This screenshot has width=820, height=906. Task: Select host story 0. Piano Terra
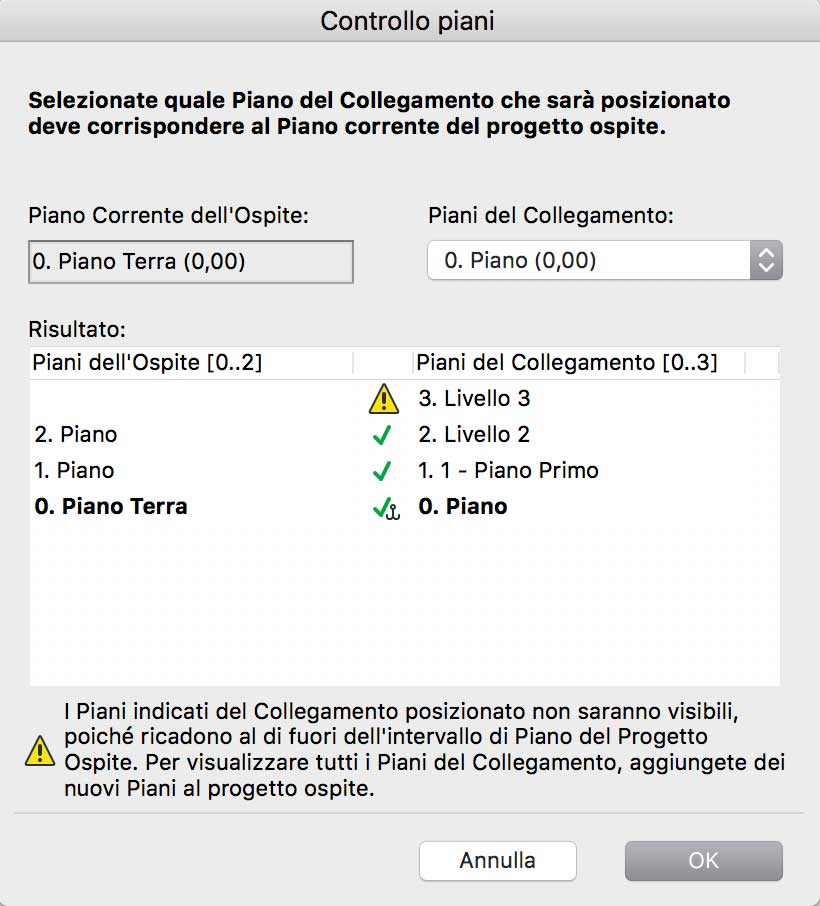tap(111, 507)
